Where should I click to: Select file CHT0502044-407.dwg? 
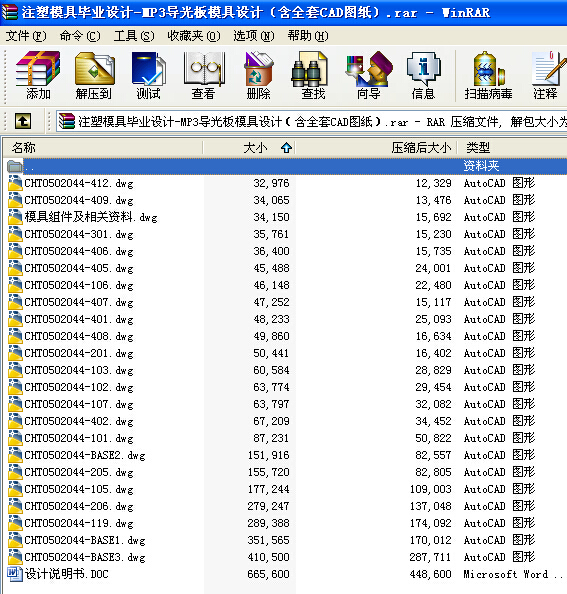79,302
